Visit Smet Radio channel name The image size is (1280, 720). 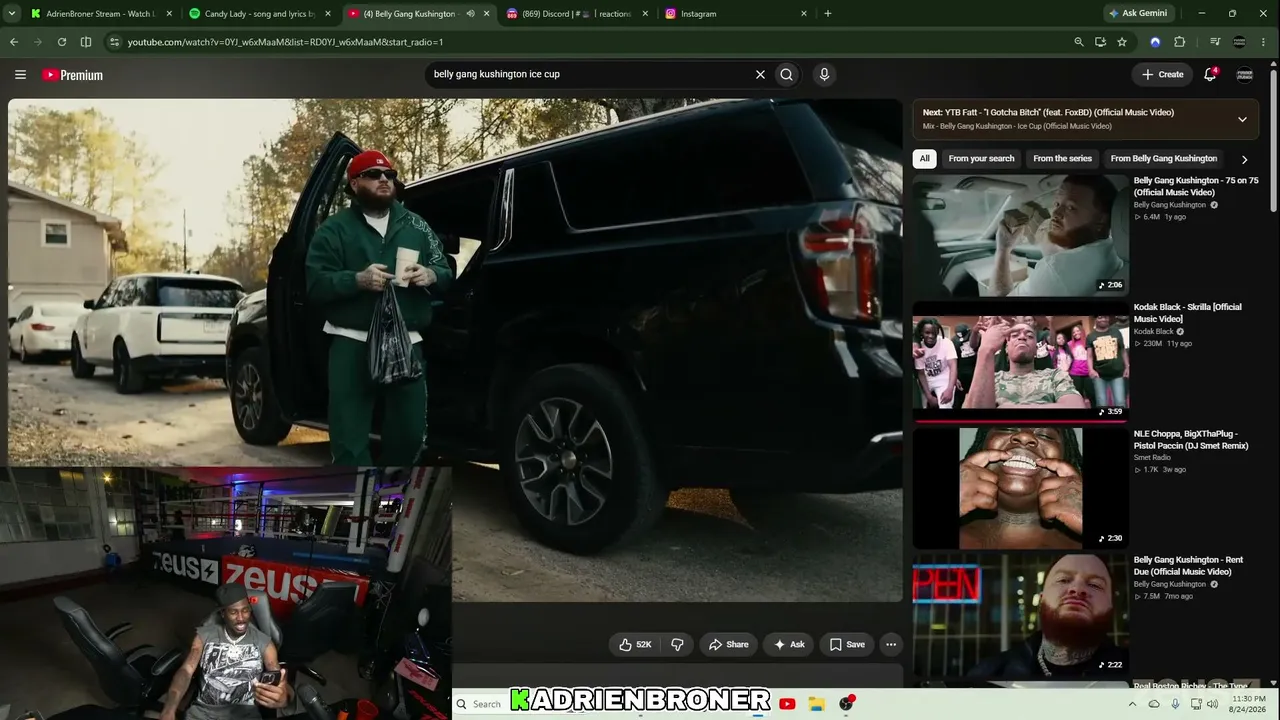[1152, 457]
